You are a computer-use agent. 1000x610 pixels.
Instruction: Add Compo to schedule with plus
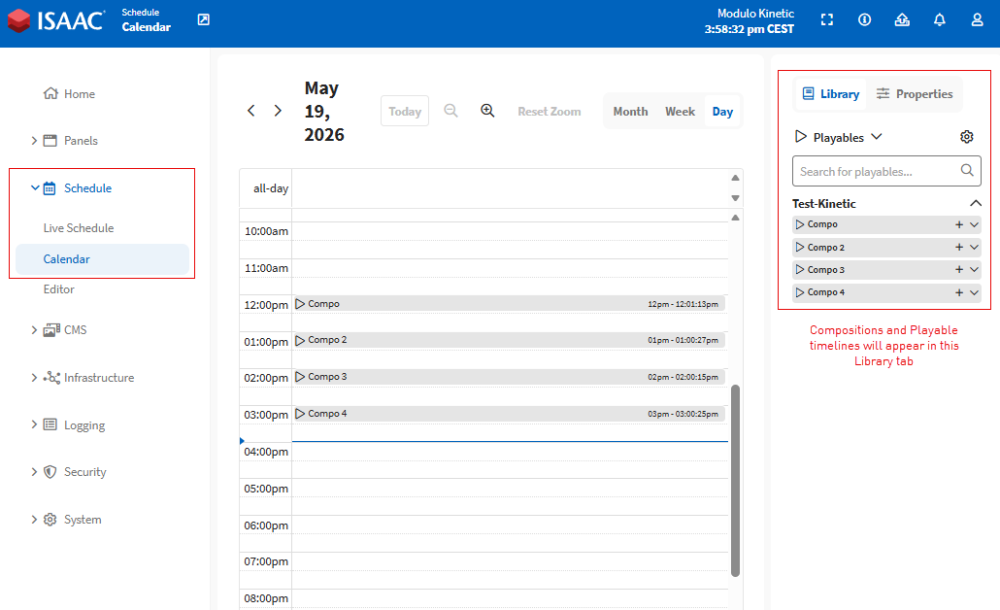(x=959, y=225)
